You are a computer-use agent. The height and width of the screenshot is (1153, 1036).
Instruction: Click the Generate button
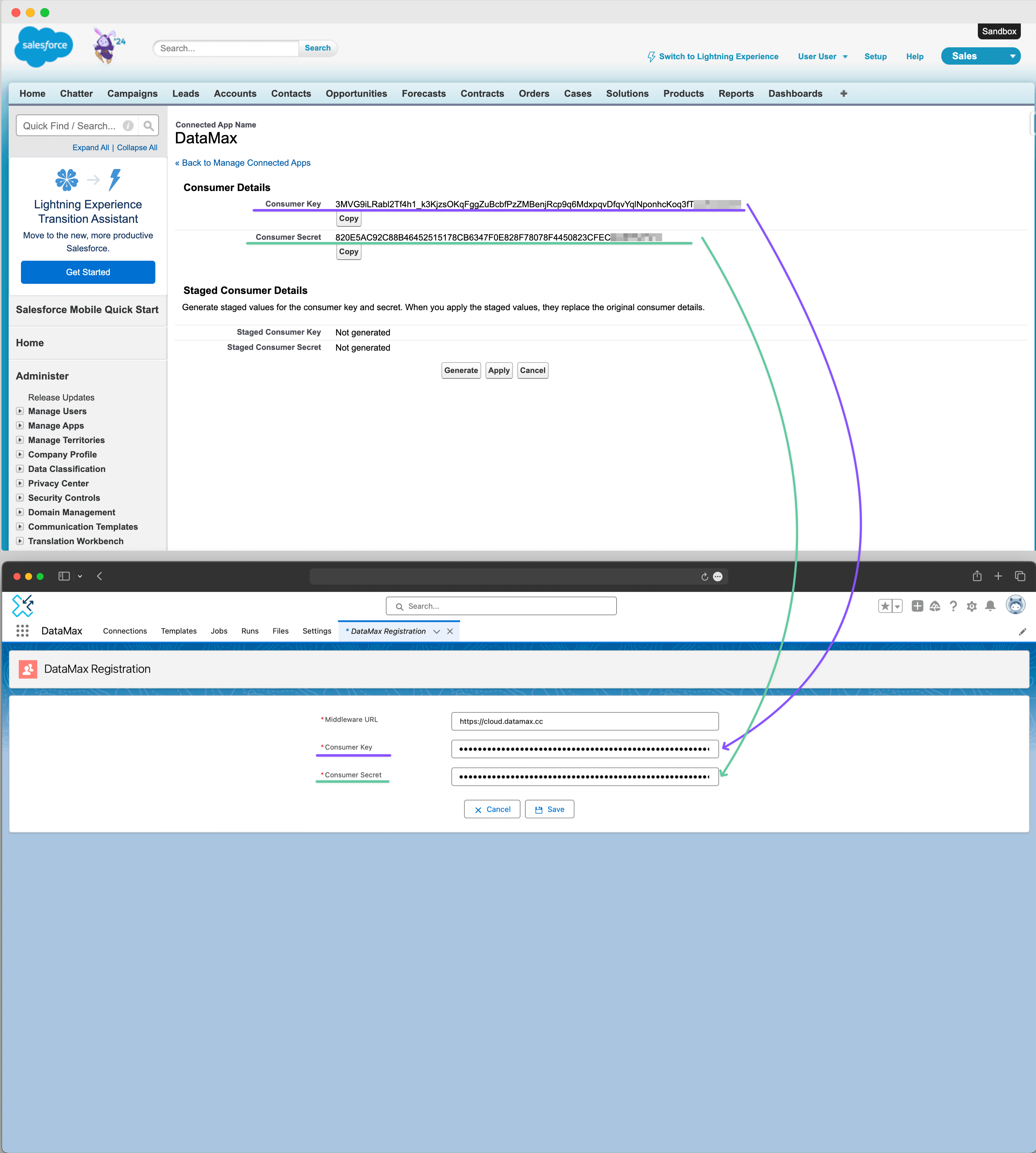tap(461, 370)
